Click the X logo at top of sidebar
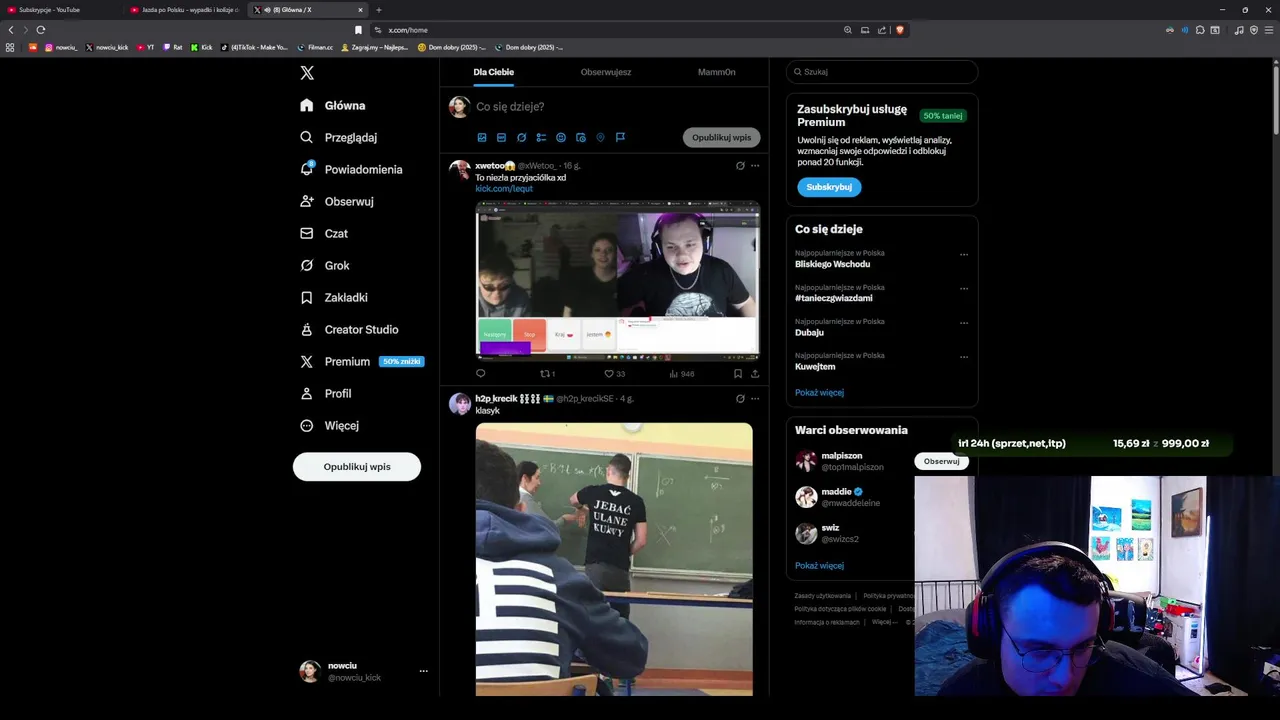1280x720 pixels. (x=307, y=73)
